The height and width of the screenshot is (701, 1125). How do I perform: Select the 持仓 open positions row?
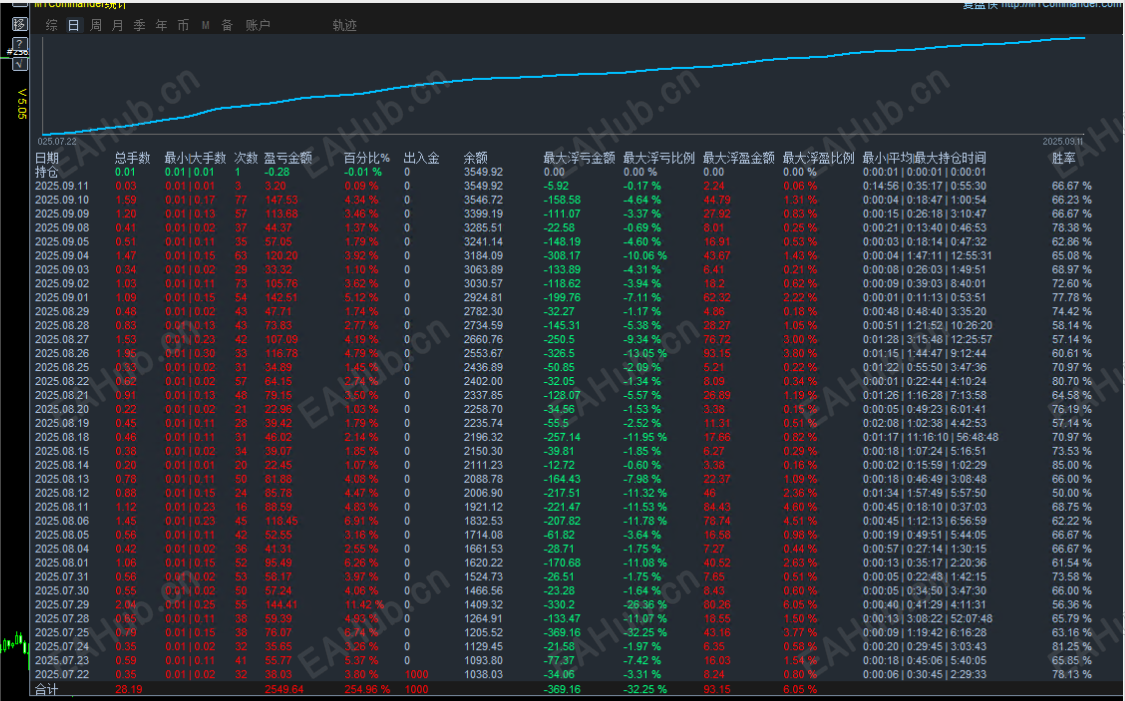pyautogui.click(x=563, y=172)
